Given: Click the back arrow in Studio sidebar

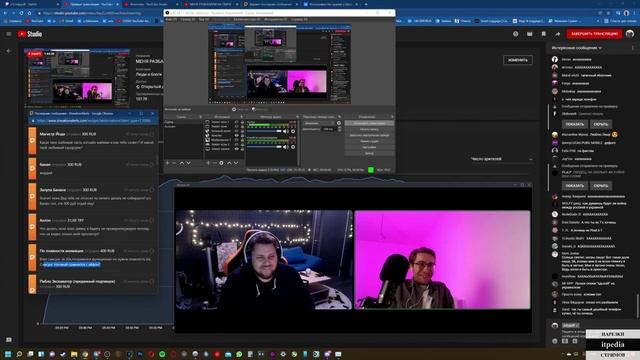Looking at the screenshot, I should tap(9, 51).
